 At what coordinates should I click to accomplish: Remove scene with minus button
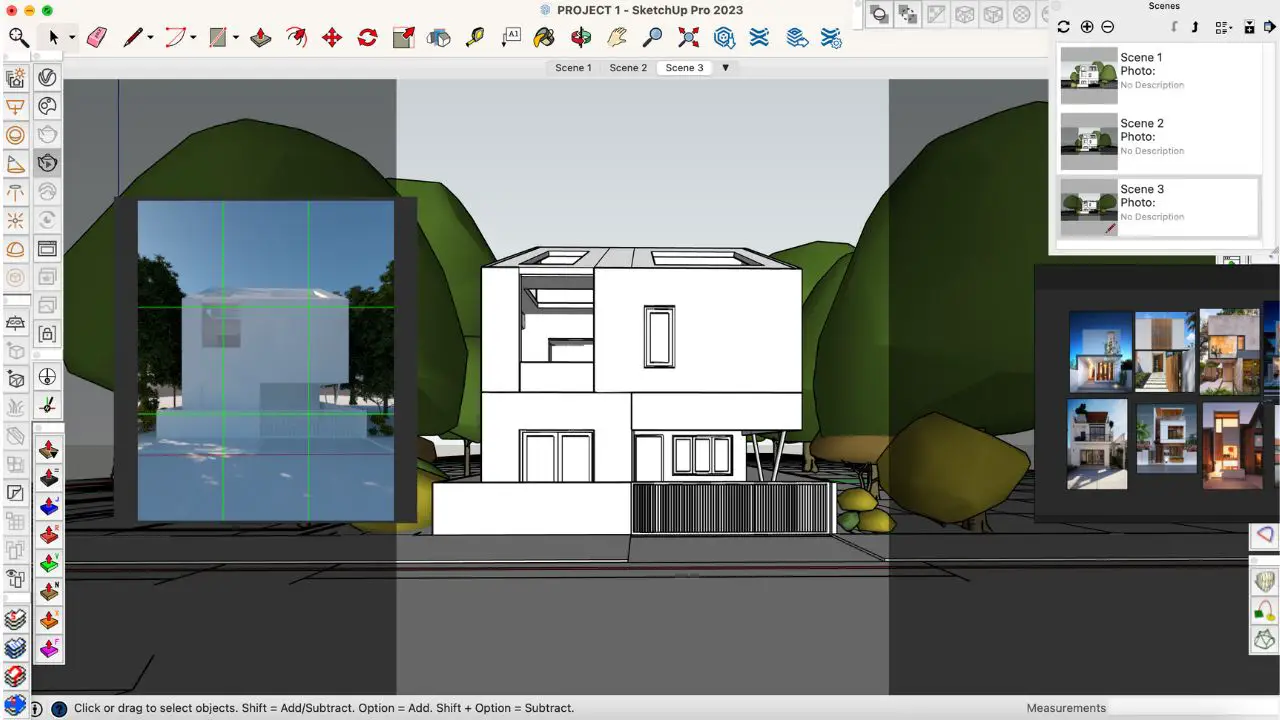pos(1107,27)
